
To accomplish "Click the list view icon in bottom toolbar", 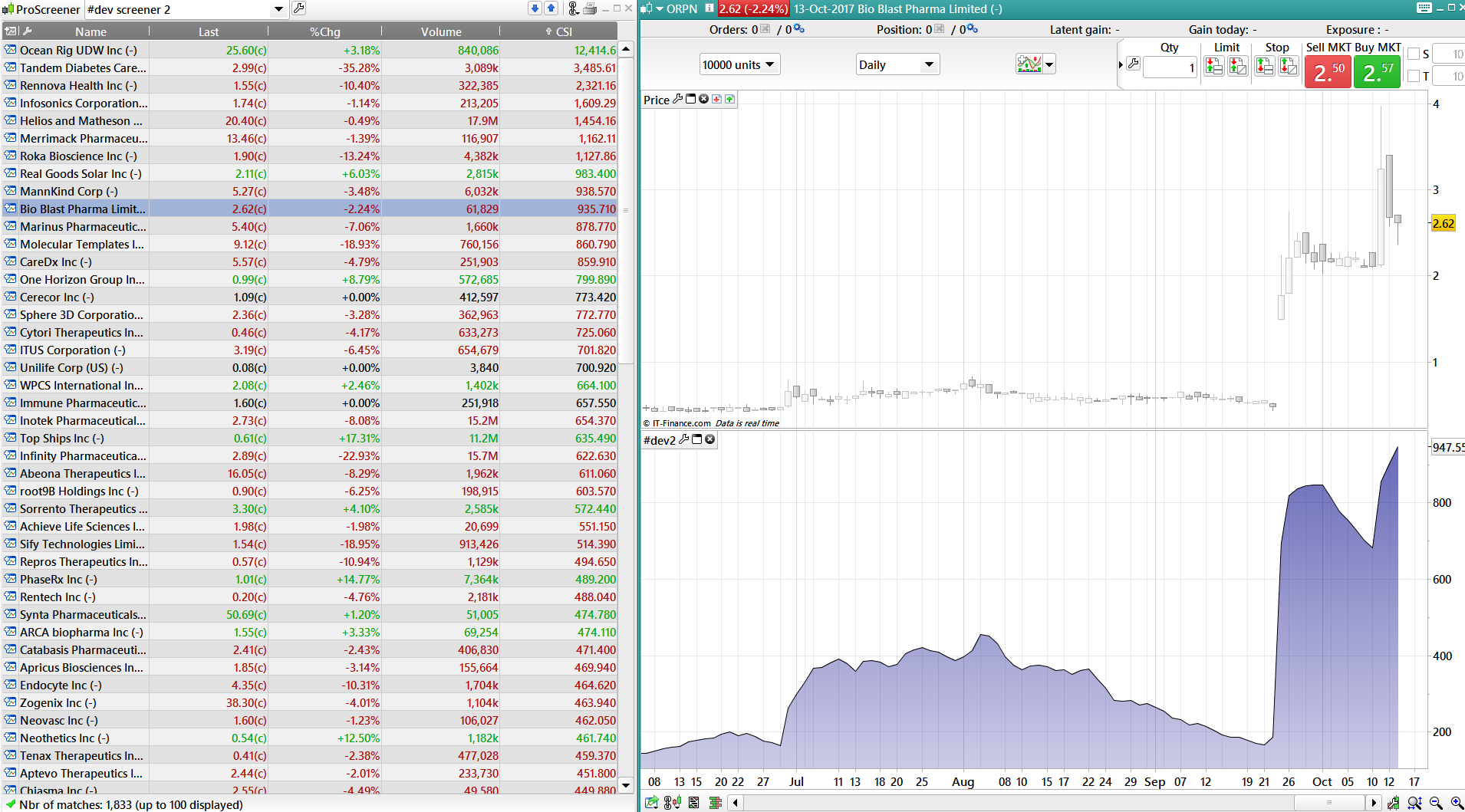I will point(694,803).
